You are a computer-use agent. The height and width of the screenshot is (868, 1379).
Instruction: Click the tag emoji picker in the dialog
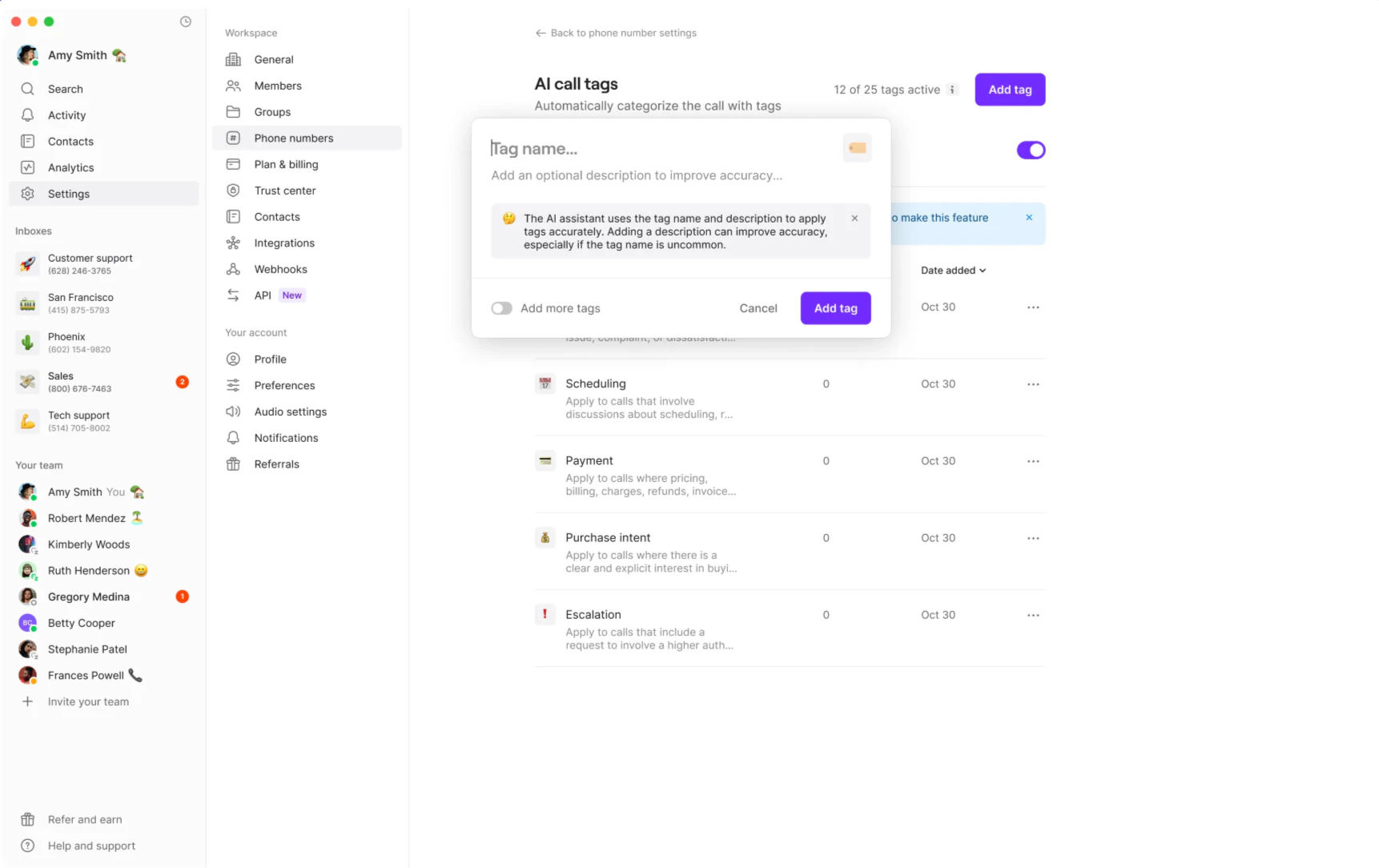(857, 147)
